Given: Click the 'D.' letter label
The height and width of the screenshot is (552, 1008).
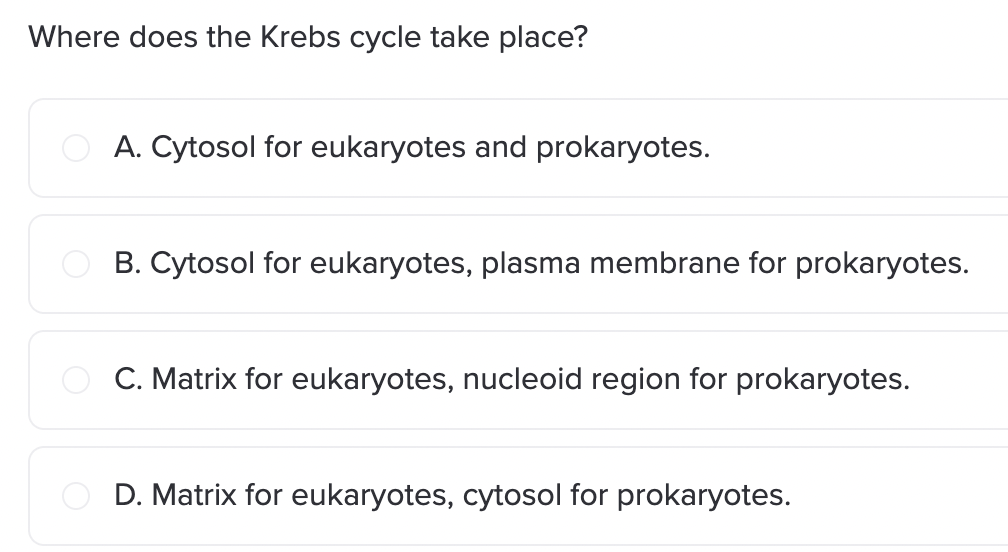Looking at the screenshot, I should point(128,495).
